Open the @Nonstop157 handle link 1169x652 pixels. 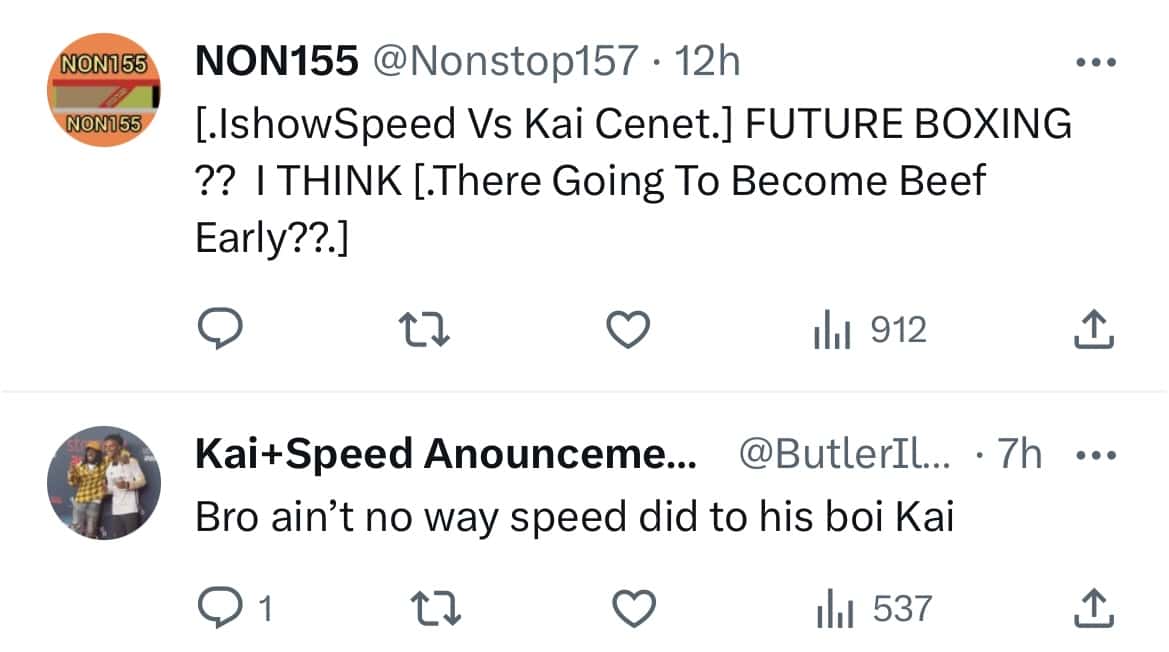(x=504, y=62)
